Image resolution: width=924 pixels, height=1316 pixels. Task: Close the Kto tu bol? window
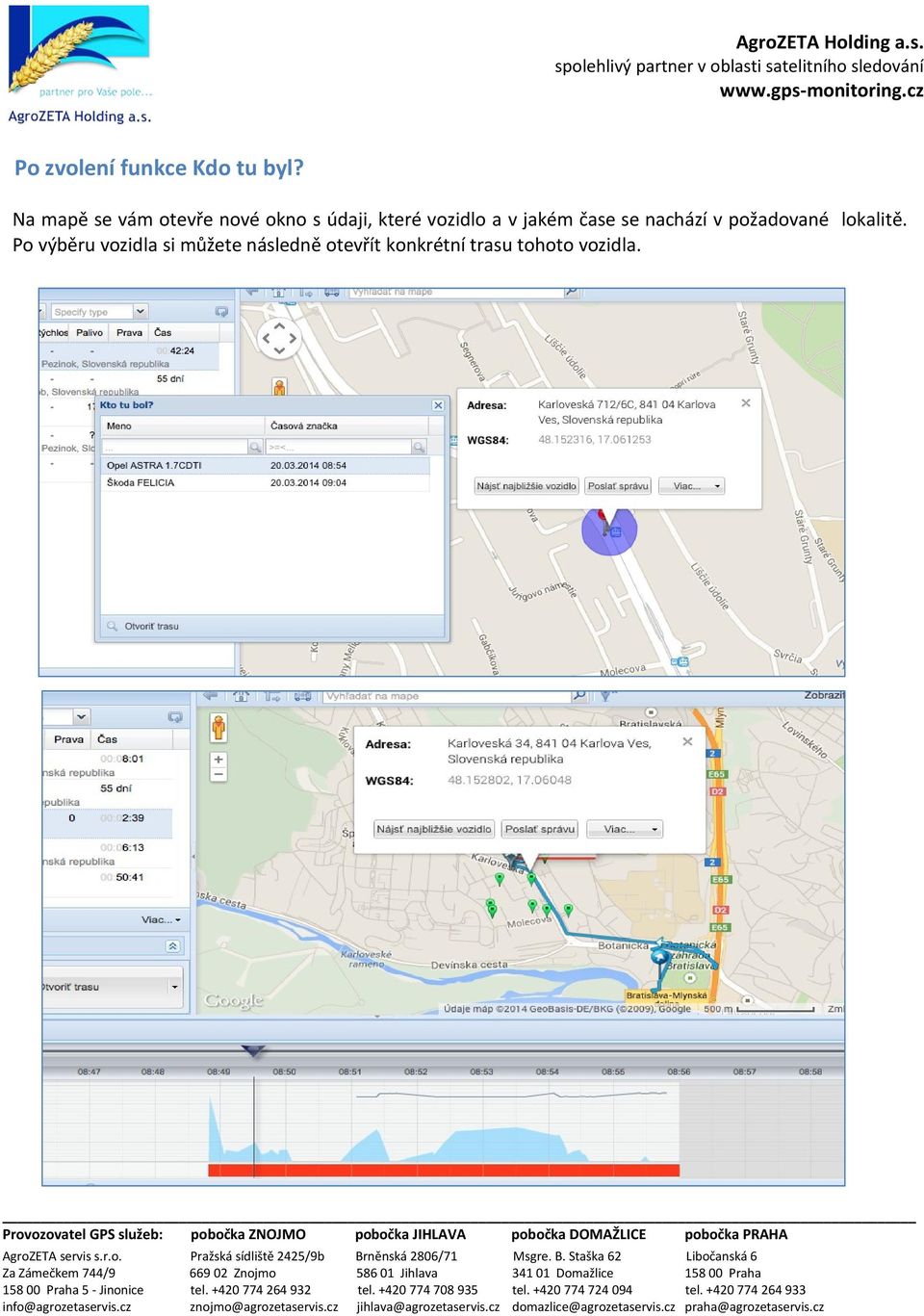pyautogui.click(x=438, y=405)
